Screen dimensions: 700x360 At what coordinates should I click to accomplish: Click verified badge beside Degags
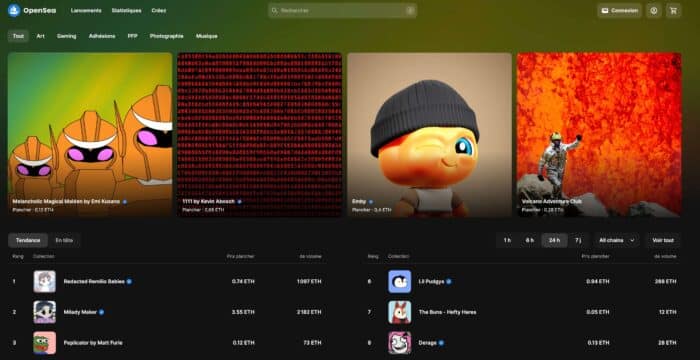[441, 343]
